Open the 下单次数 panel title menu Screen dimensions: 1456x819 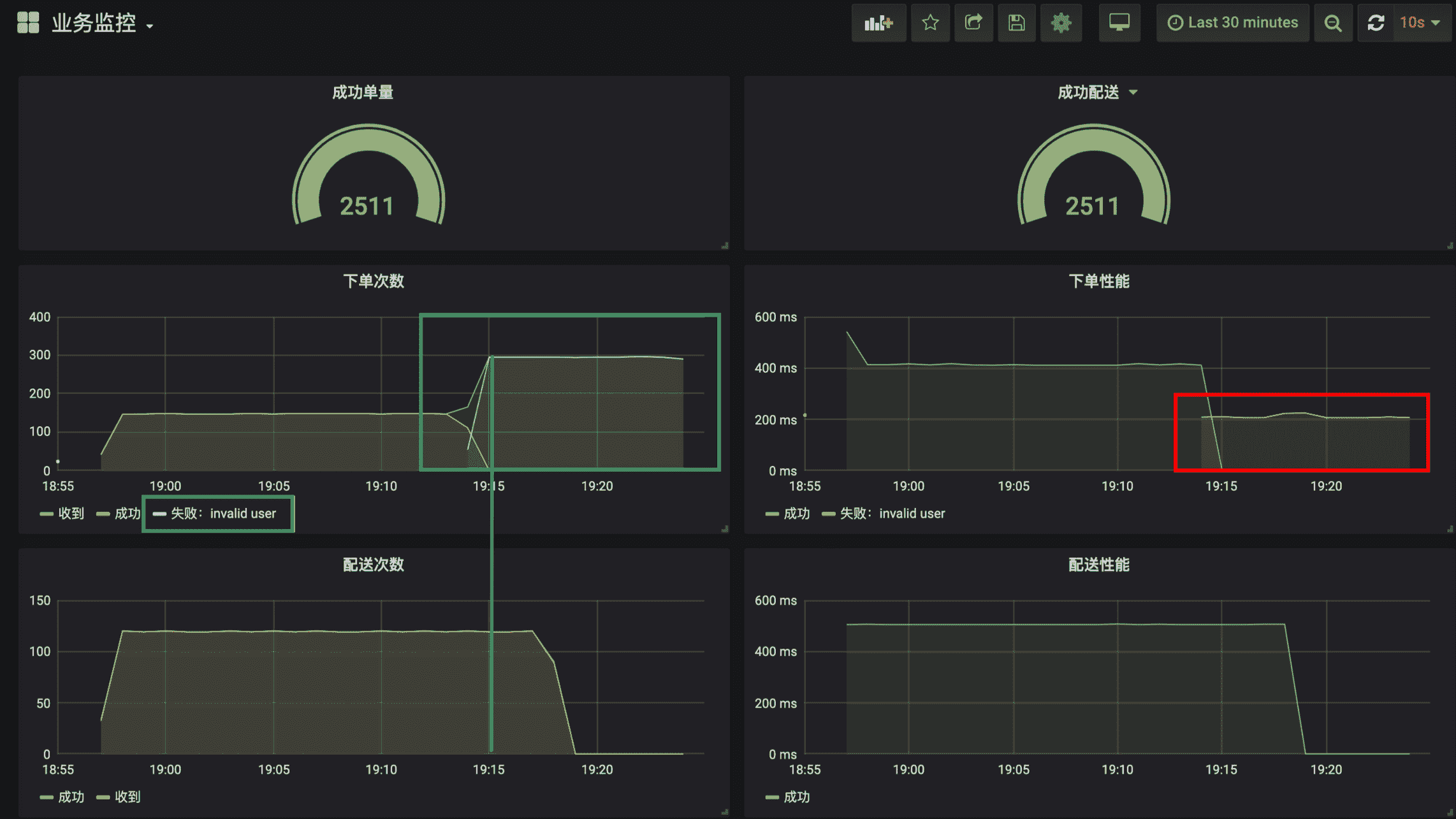[x=374, y=281]
